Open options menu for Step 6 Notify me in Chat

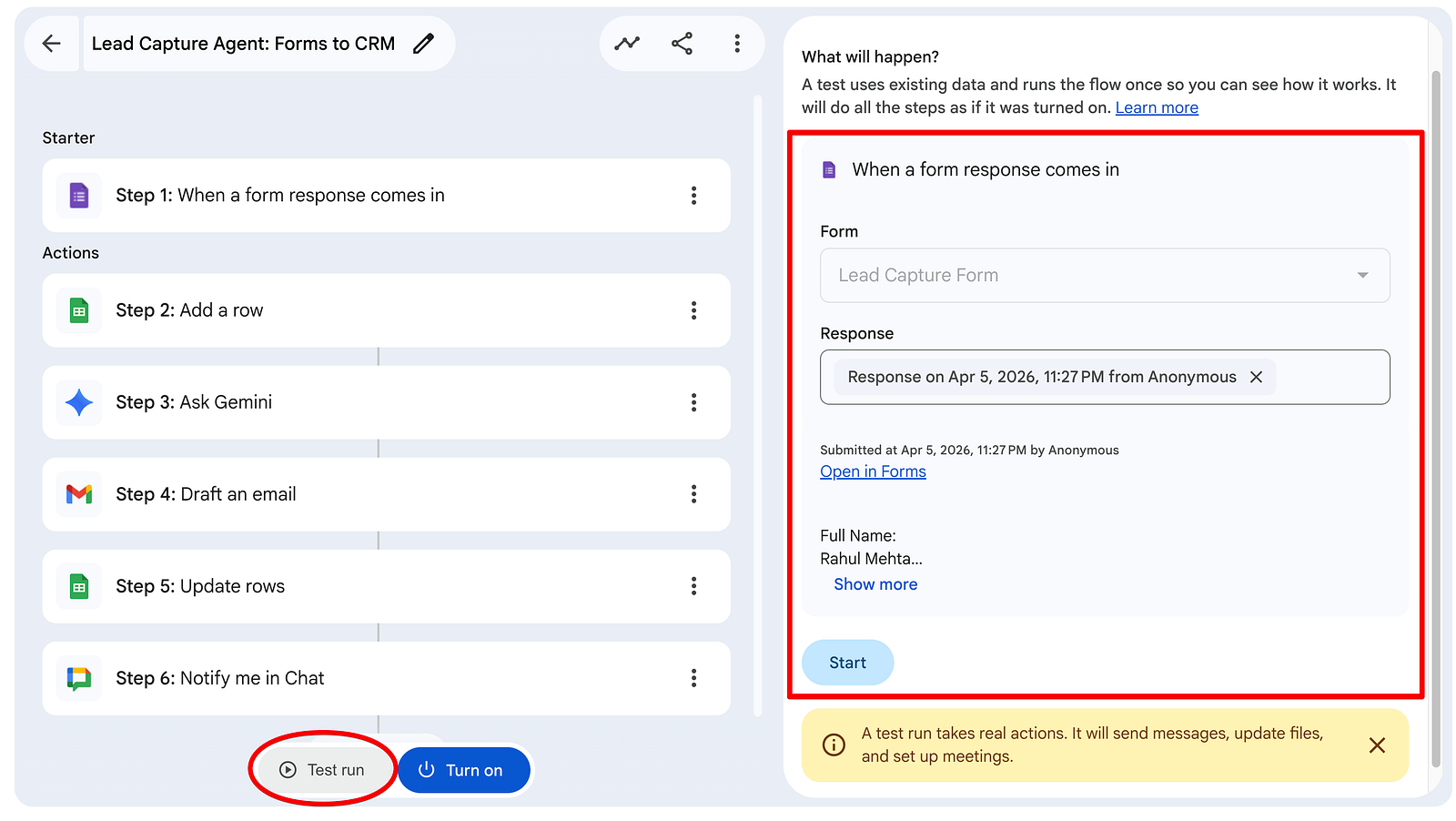(x=693, y=678)
